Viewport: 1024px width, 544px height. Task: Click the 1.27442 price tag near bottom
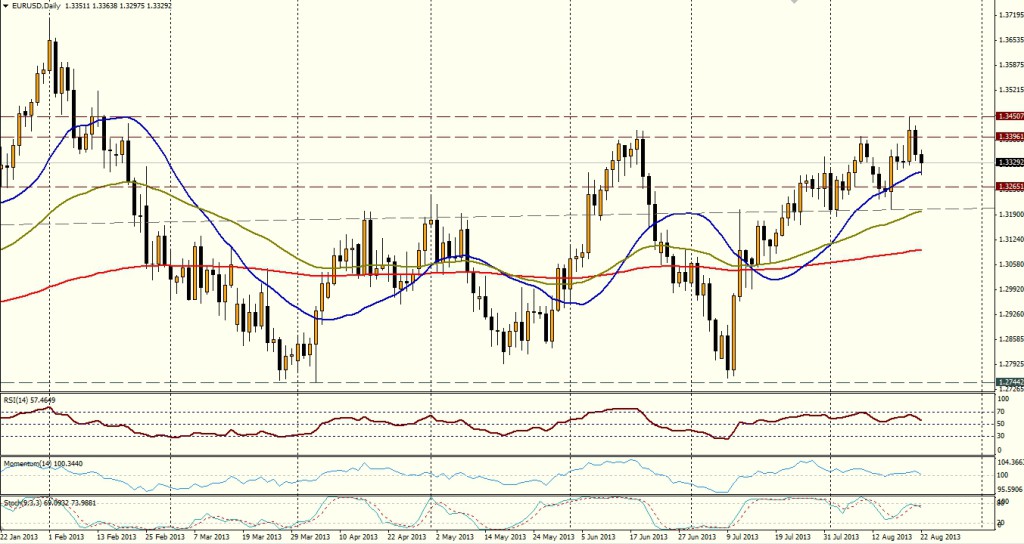[x=1008, y=382]
